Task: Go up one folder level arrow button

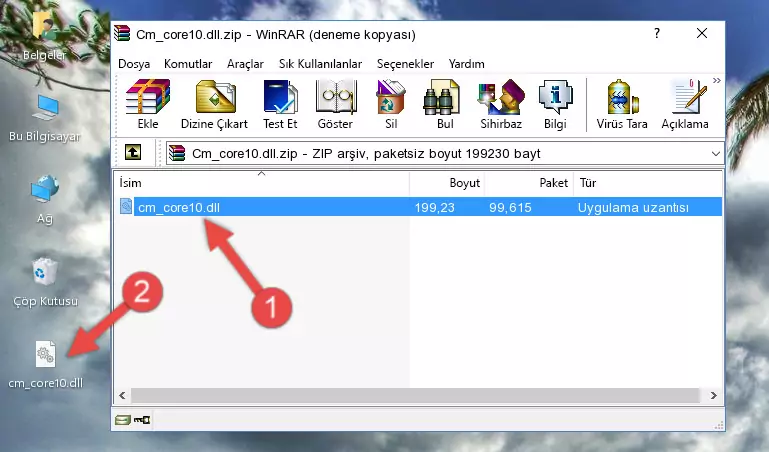Action: (133, 152)
